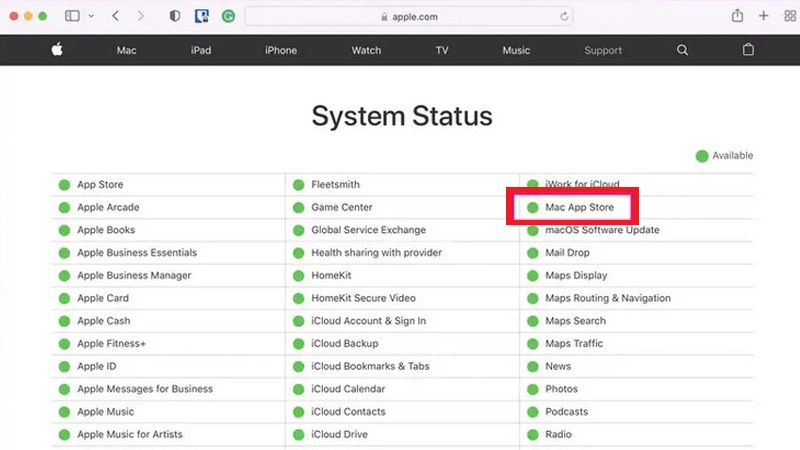Click iCloud Drive status entry

339,434
